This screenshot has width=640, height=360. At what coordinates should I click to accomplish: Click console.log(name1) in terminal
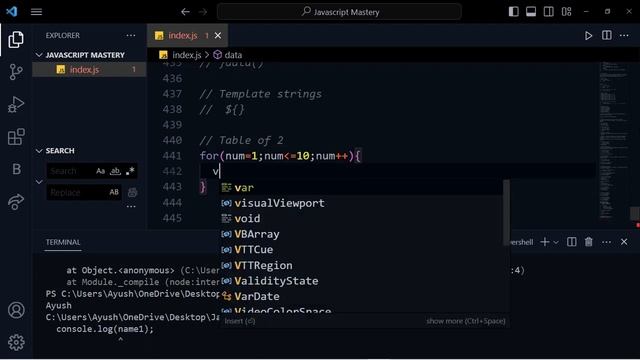click(x=105, y=329)
